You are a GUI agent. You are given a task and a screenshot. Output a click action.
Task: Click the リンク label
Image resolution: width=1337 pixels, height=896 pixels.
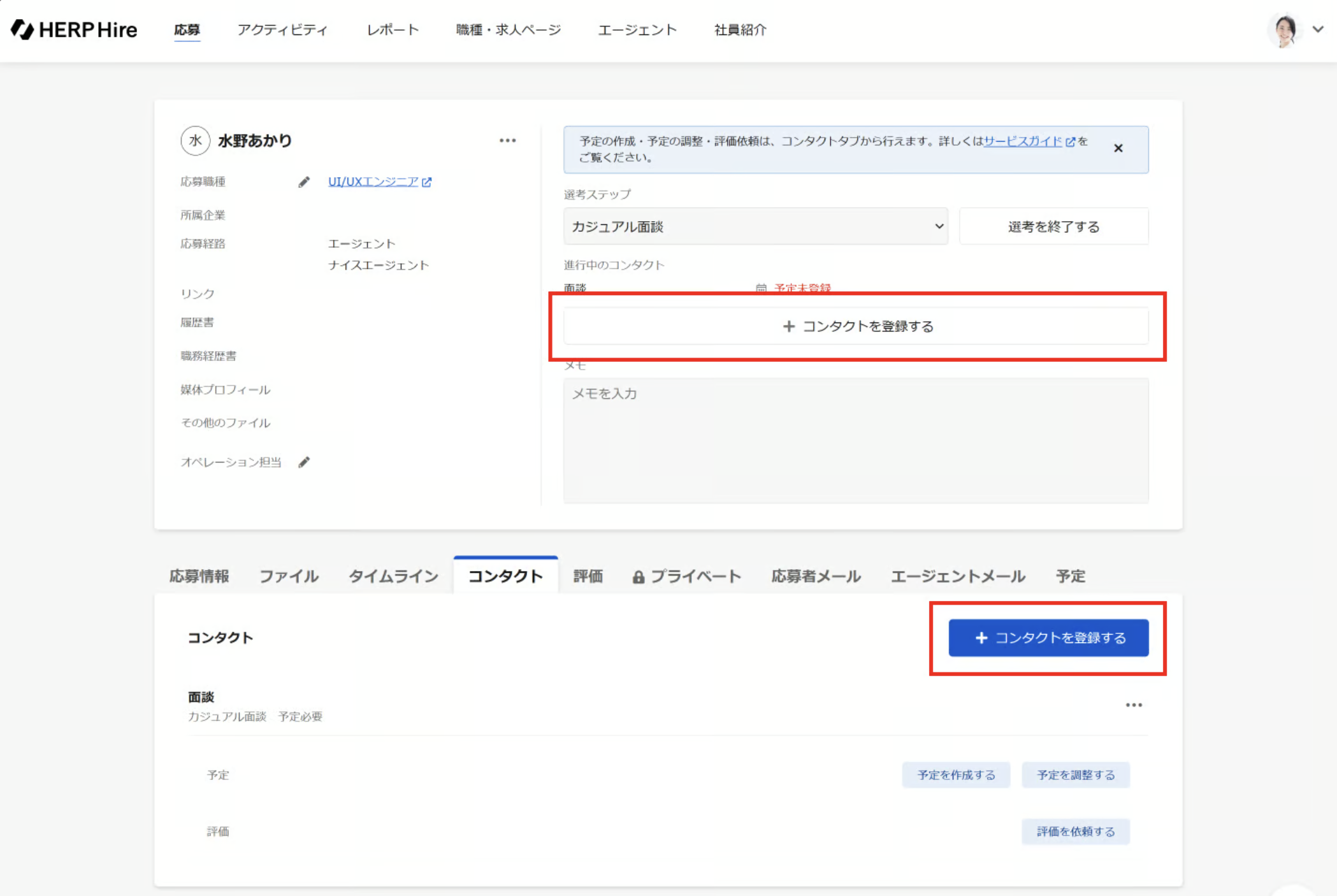(x=197, y=294)
